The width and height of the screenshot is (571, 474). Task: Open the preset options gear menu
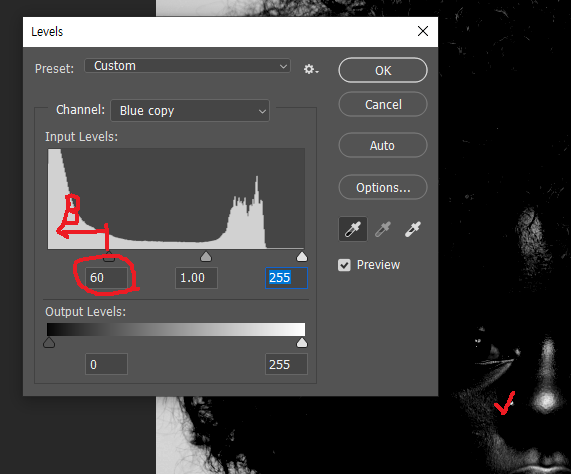[x=311, y=69]
